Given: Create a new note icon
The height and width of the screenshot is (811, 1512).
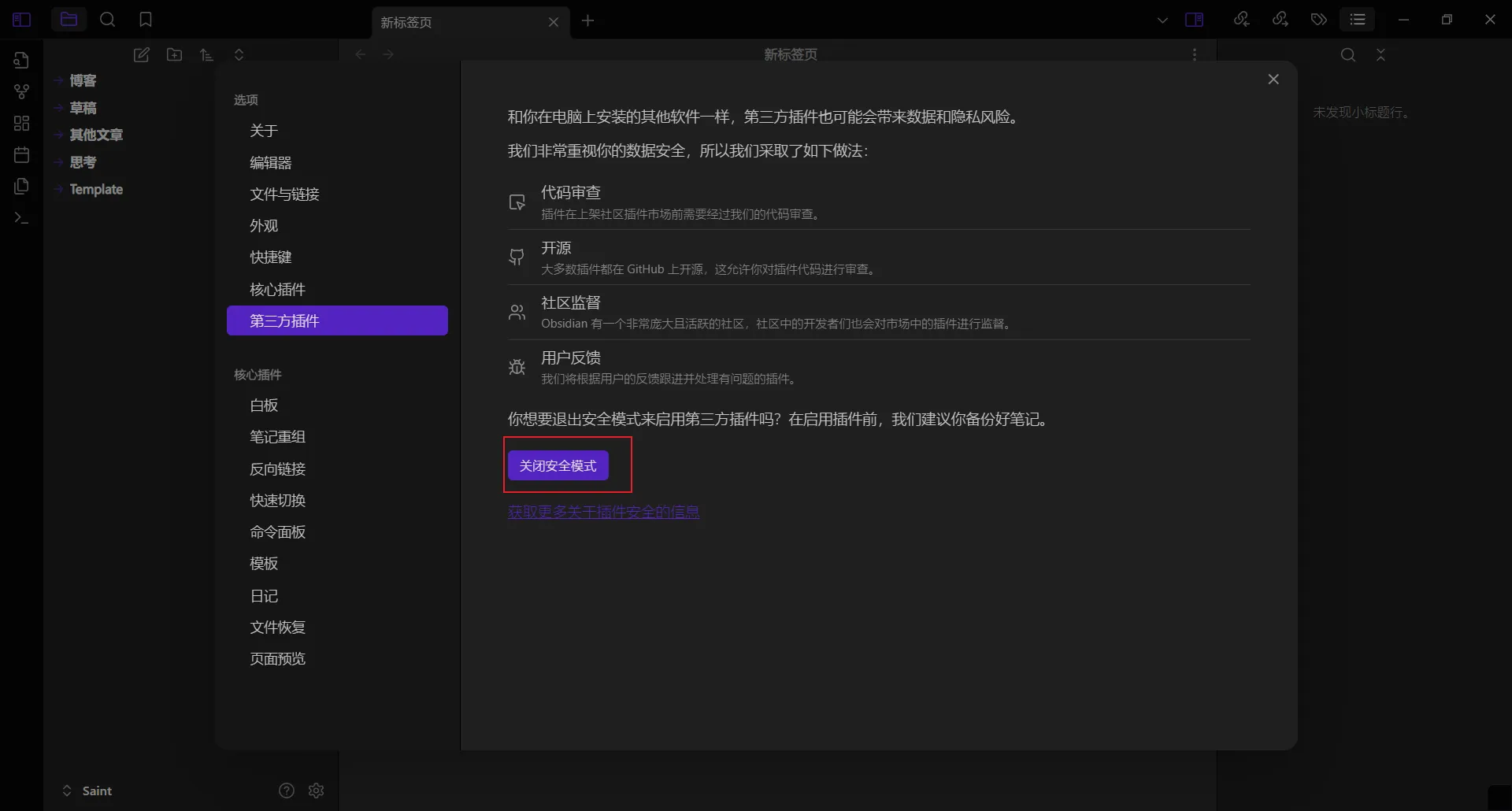Looking at the screenshot, I should (x=142, y=54).
